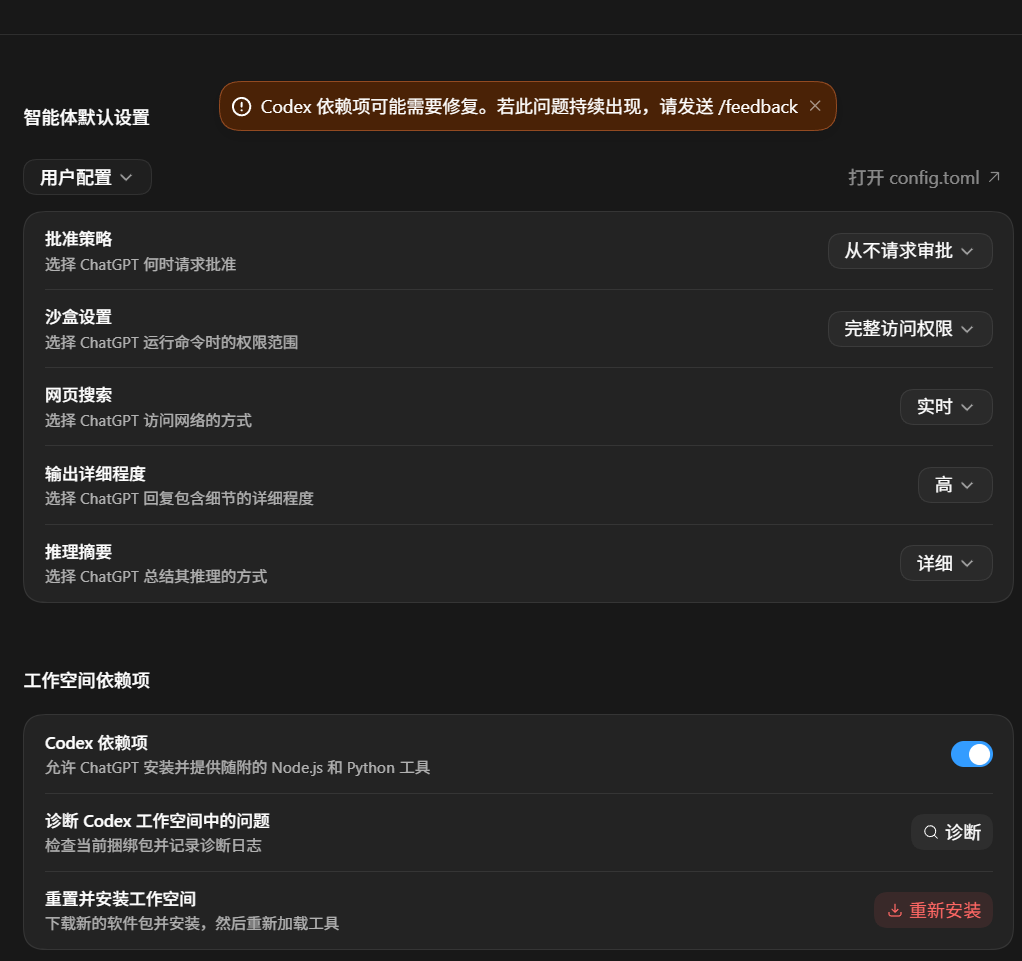The width and height of the screenshot is (1022, 961).
Task: Expand the 完整访问权限 sandbox dropdown
Action: coord(910,329)
